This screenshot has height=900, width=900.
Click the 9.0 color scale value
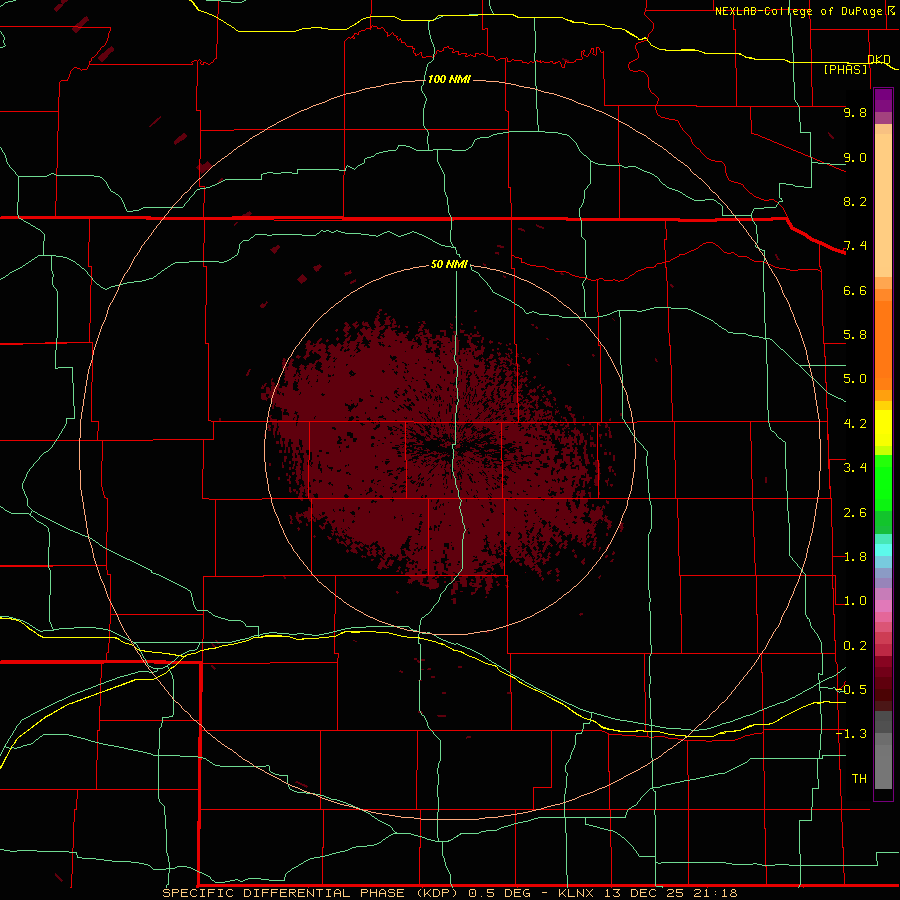pyautogui.click(x=855, y=157)
